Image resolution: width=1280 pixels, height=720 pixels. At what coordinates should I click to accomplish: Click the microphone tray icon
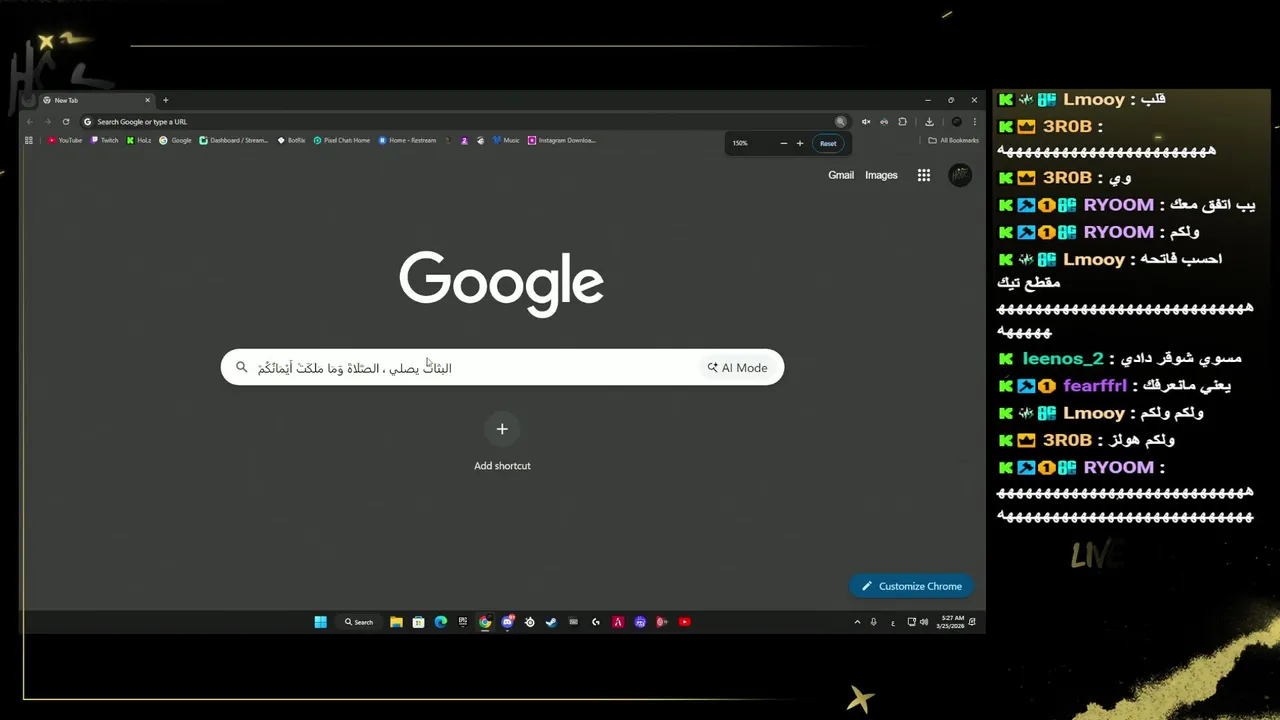[x=874, y=622]
